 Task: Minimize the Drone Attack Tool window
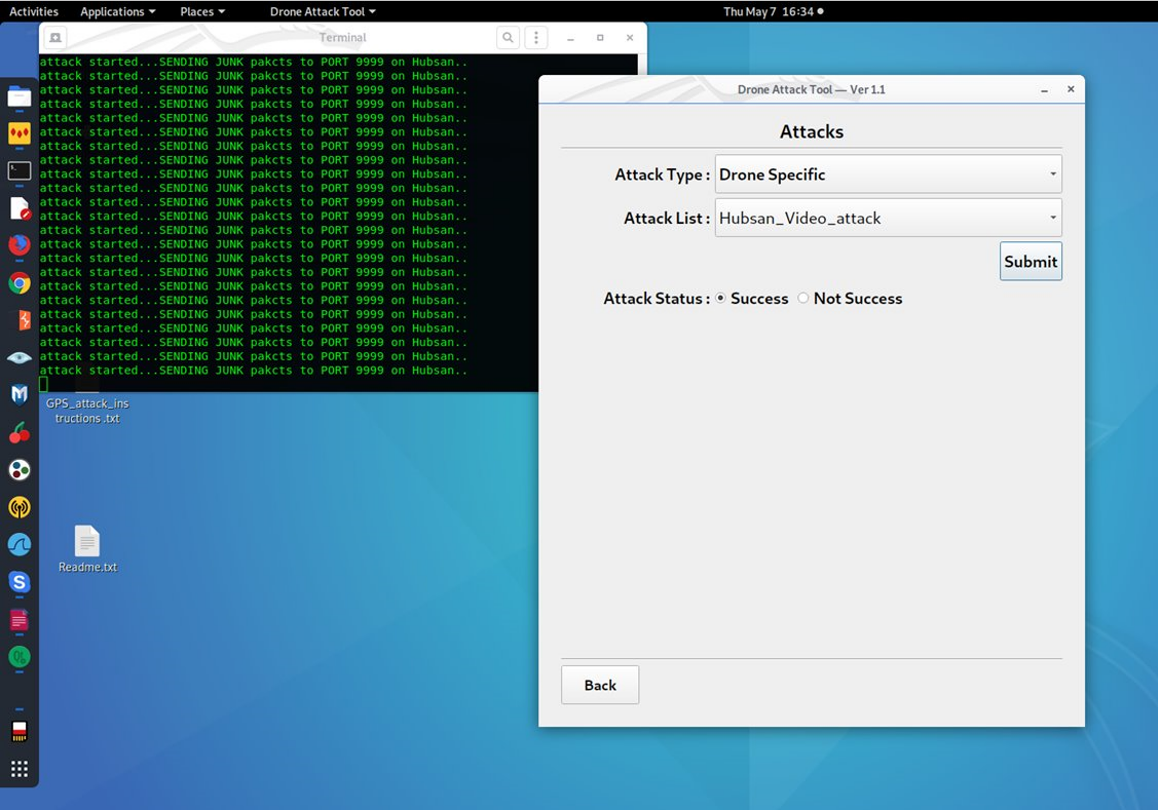(x=1044, y=89)
